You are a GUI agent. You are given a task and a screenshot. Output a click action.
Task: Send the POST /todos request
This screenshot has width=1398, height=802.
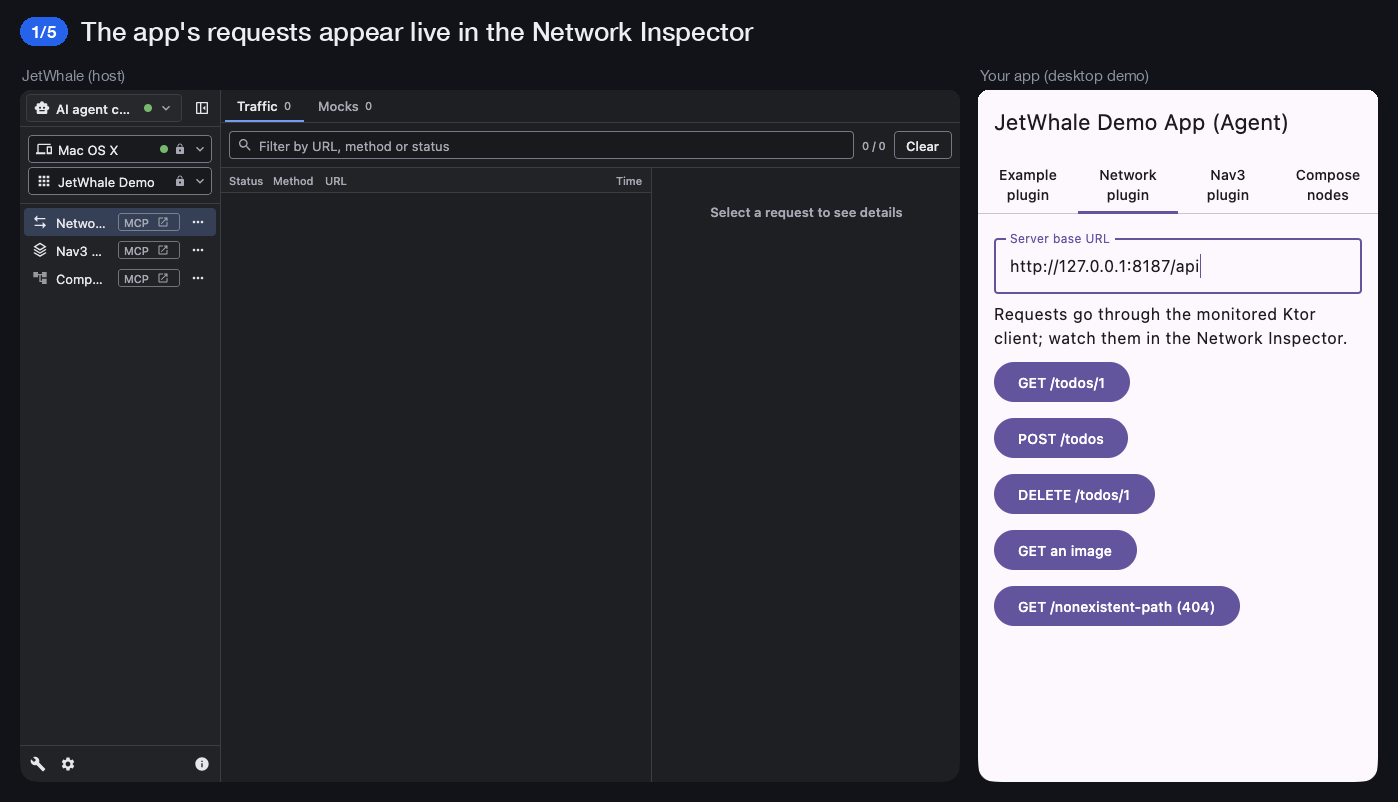pyautogui.click(x=1061, y=439)
